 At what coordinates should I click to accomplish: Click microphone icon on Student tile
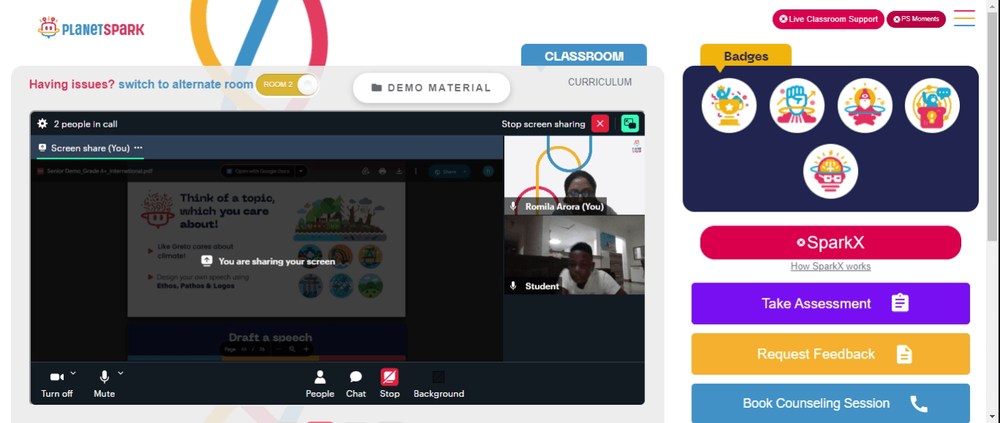click(x=513, y=286)
